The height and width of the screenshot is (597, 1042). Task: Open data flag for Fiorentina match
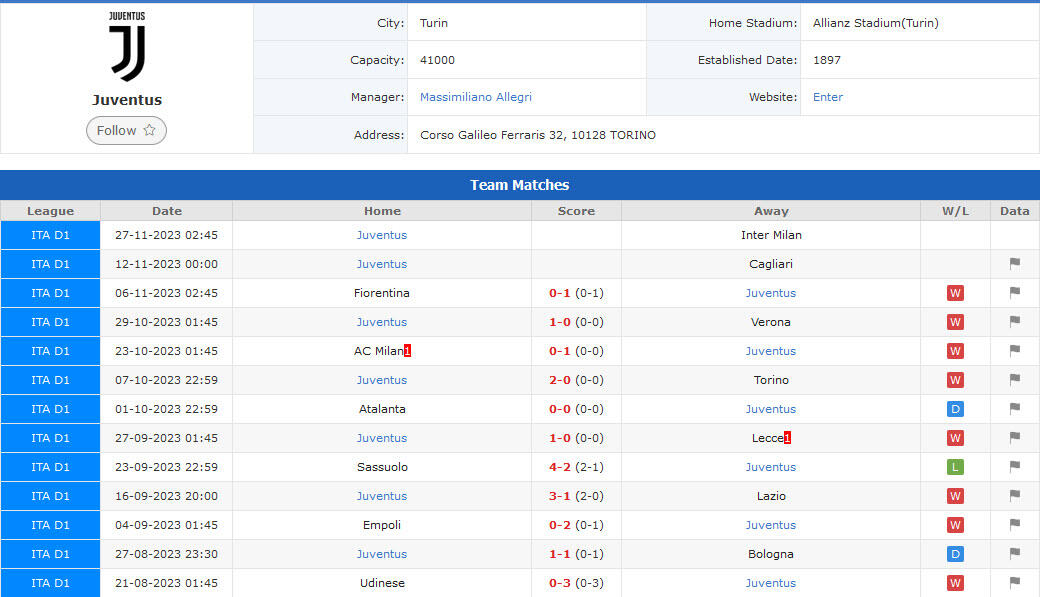coord(1014,293)
